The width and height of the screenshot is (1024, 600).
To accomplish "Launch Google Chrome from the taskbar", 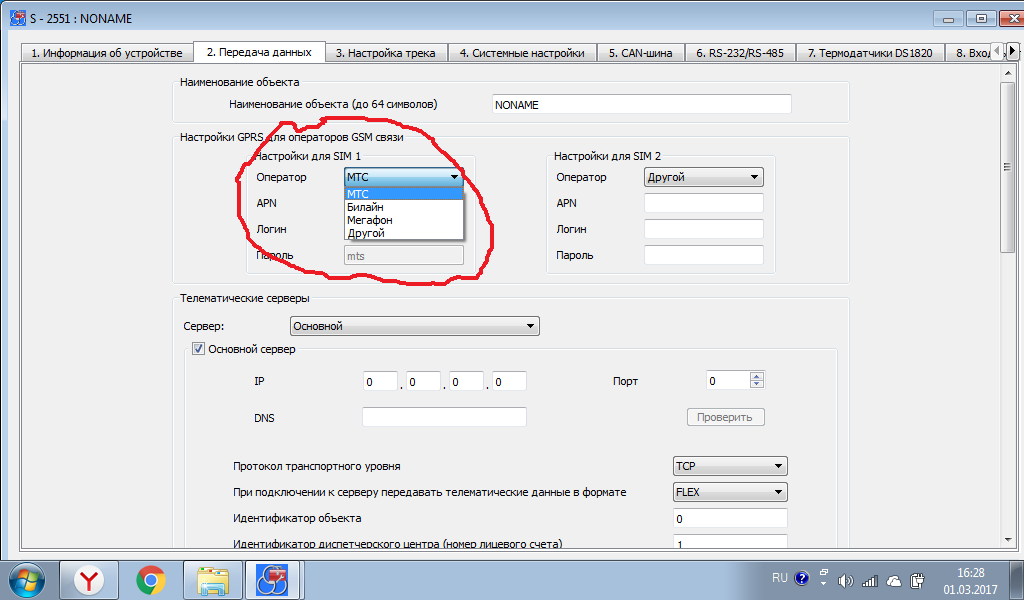I will pyautogui.click(x=151, y=579).
